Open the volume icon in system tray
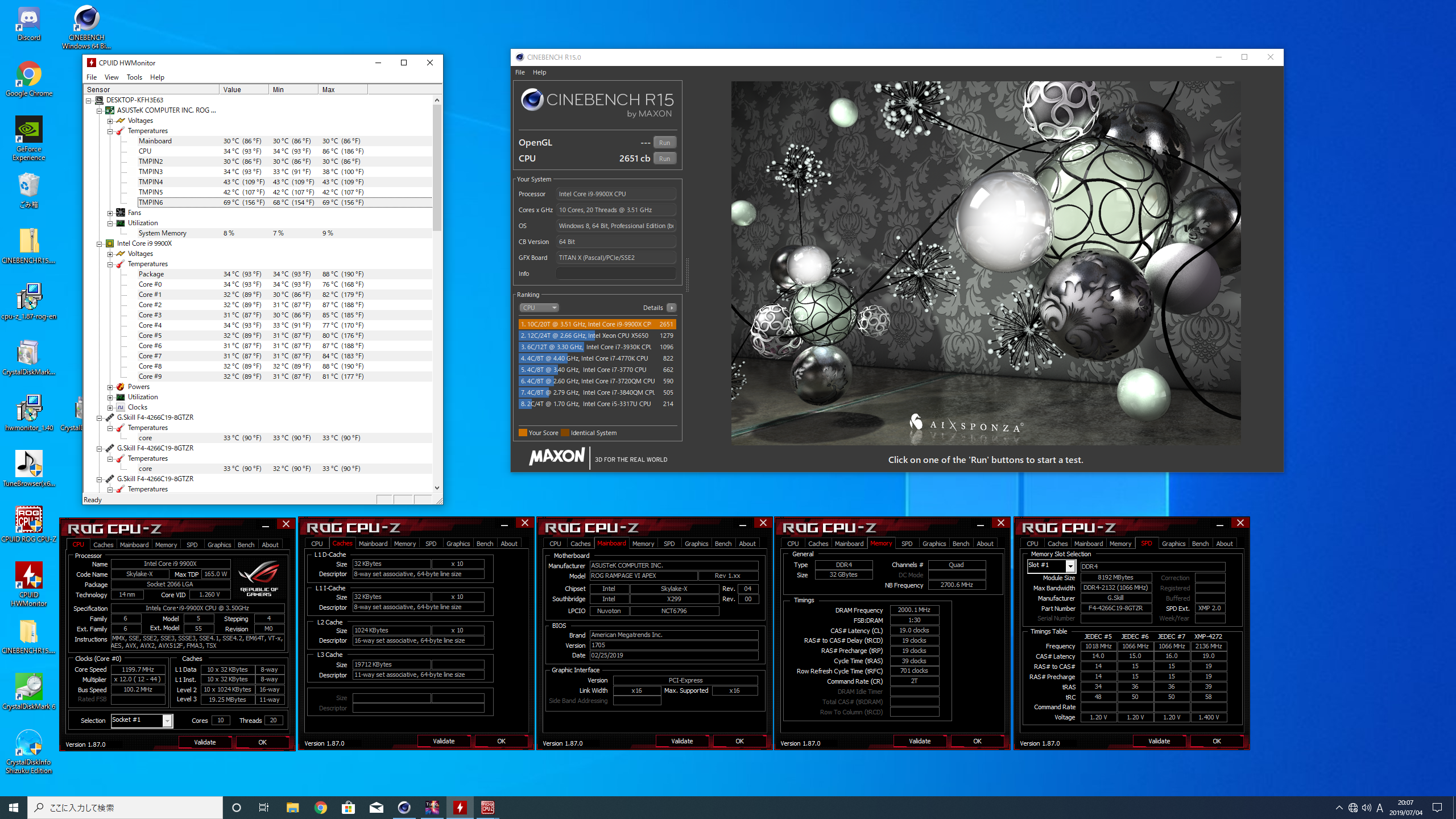 coord(1366,808)
